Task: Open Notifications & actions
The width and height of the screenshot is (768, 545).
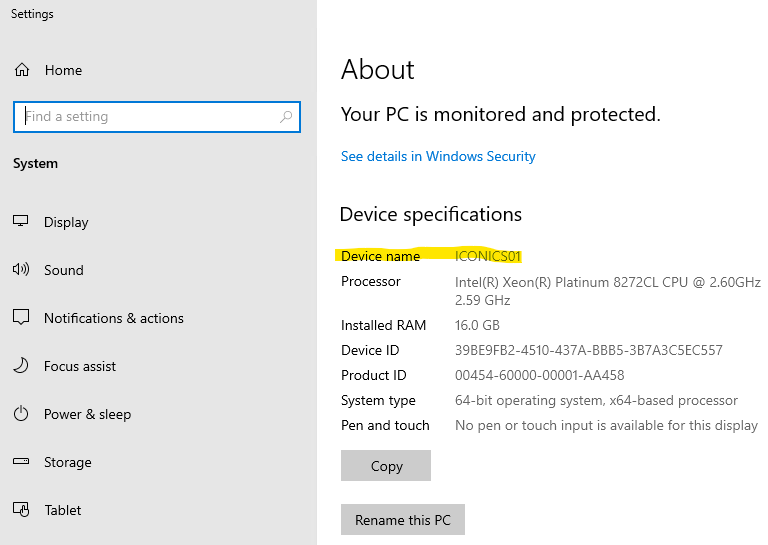Action: [114, 318]
